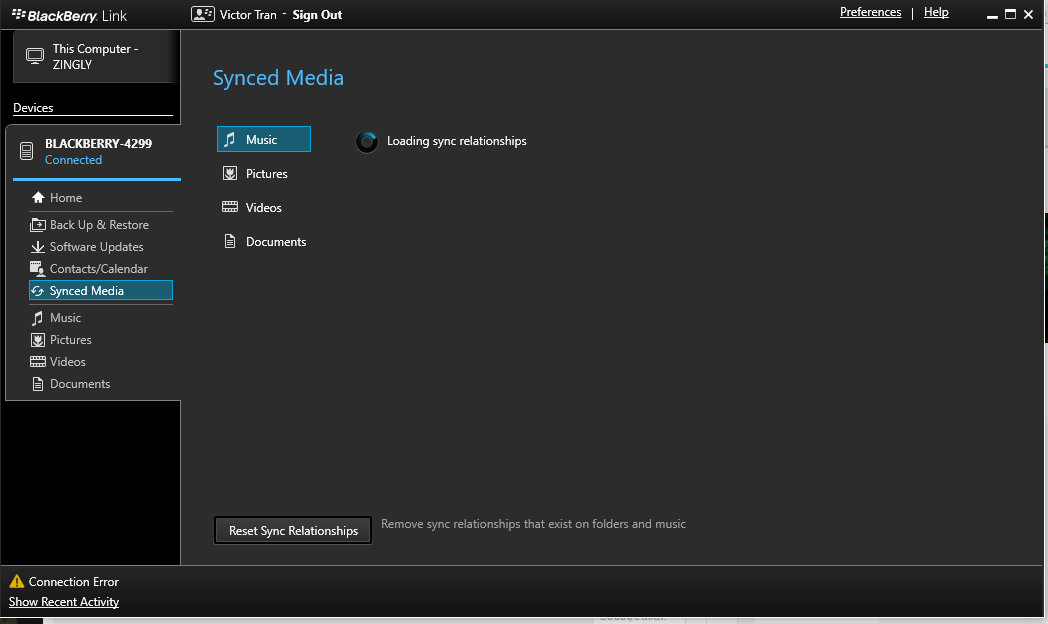This screenshot has width=1048, height=624.
Task: Click the sidebar Pictures icon
Action: click(x=38, y=340)
